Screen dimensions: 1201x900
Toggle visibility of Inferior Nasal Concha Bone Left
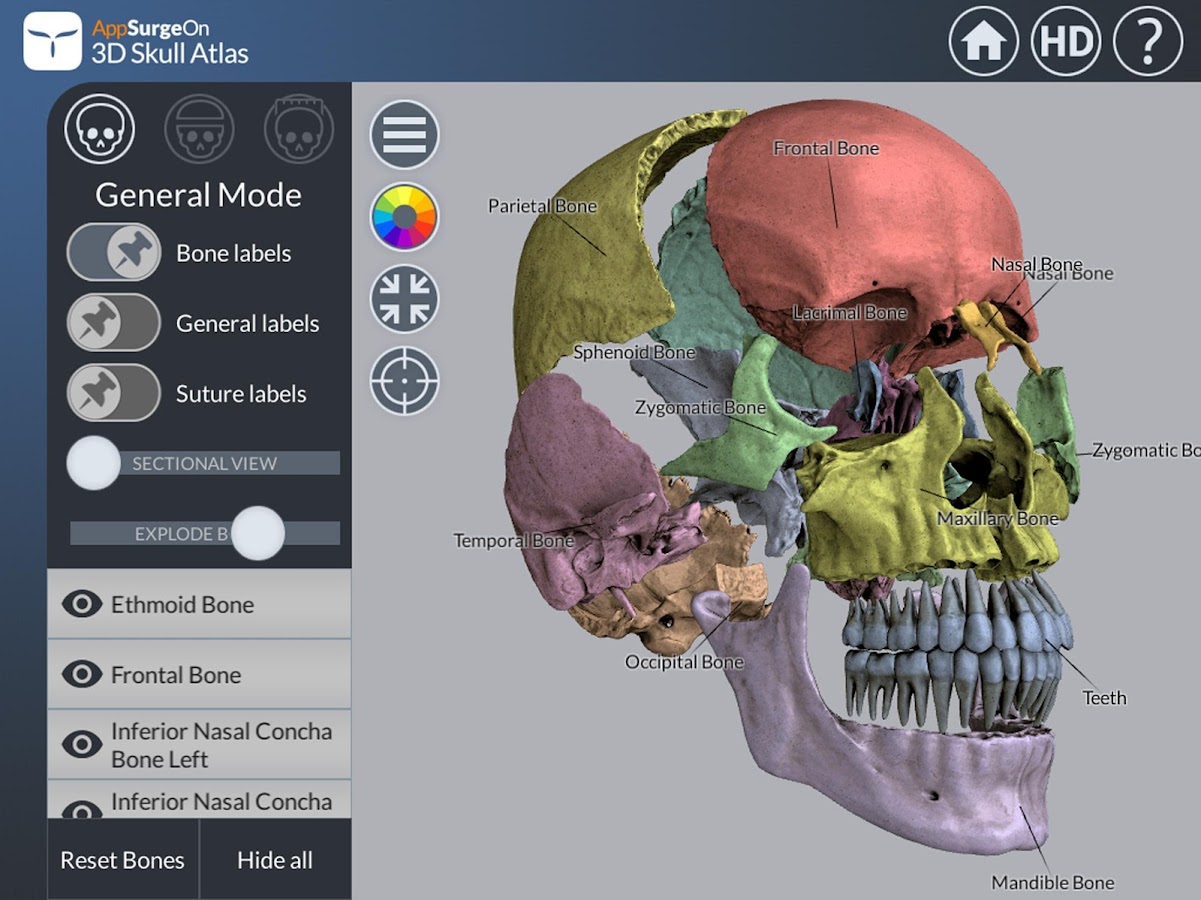coord(81,743)
